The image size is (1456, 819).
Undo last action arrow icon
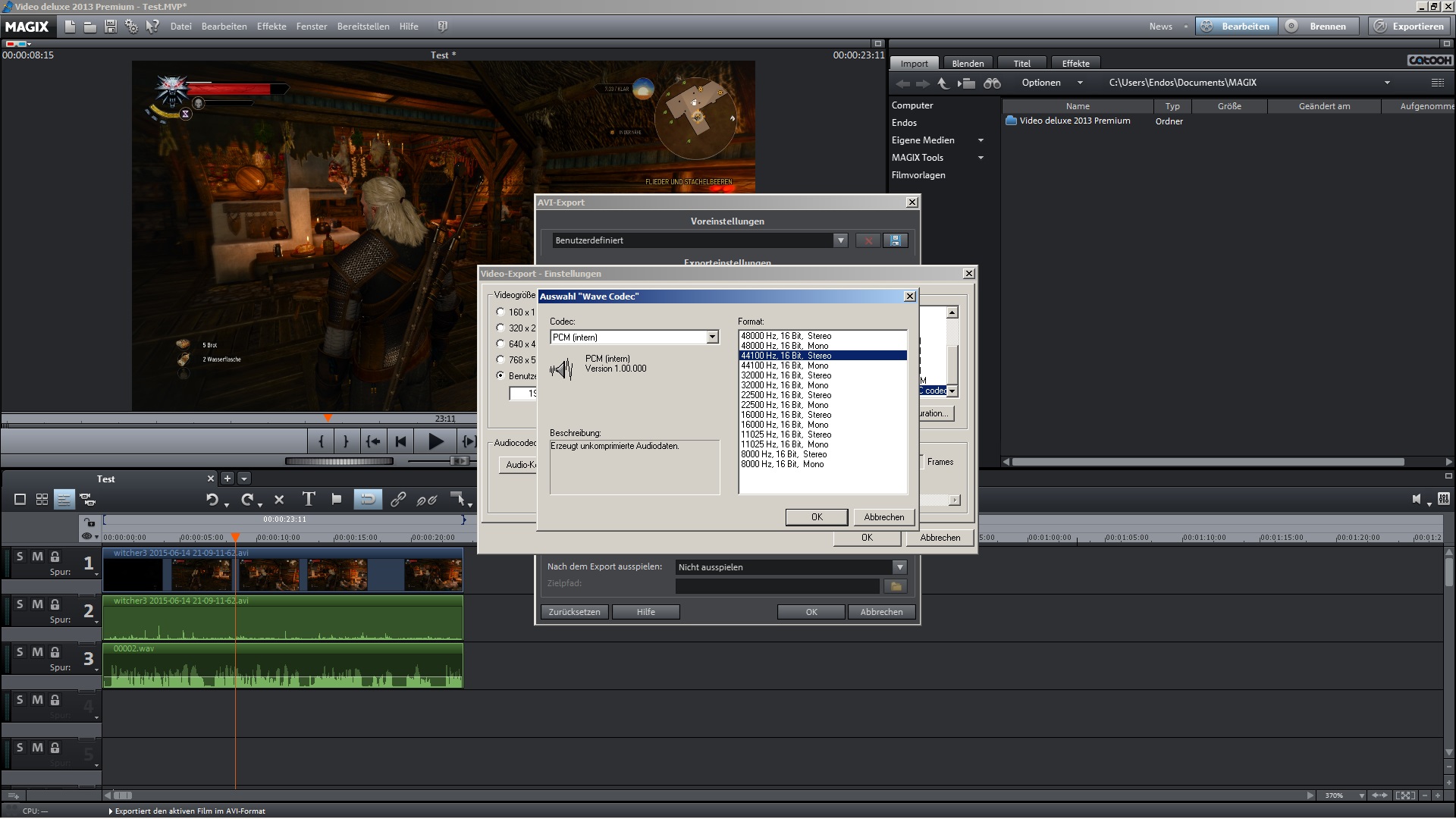(212, 499)
